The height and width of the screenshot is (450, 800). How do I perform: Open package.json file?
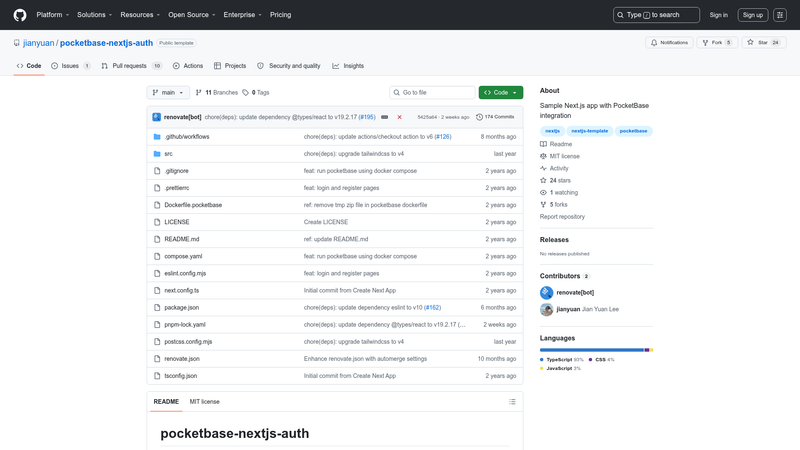click(182, 308)
